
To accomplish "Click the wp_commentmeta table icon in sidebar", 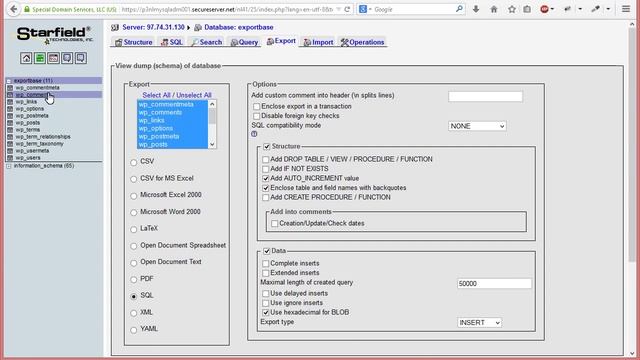I will 10,88.
